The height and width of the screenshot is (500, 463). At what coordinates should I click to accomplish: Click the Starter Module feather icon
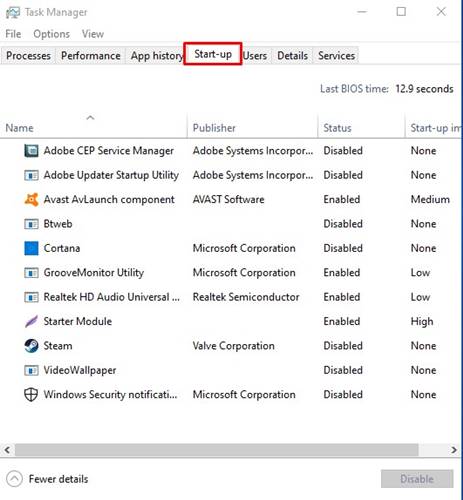(31, 321)
